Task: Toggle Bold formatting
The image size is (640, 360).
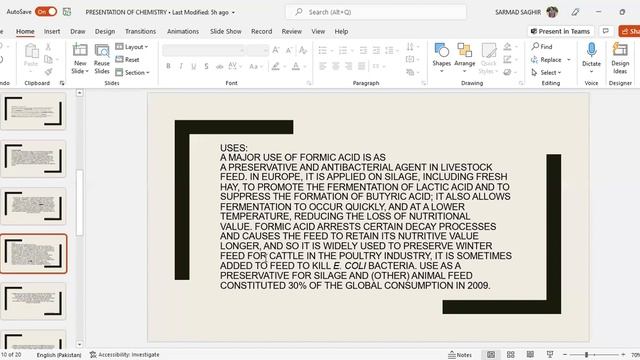Action: [168, 66]
